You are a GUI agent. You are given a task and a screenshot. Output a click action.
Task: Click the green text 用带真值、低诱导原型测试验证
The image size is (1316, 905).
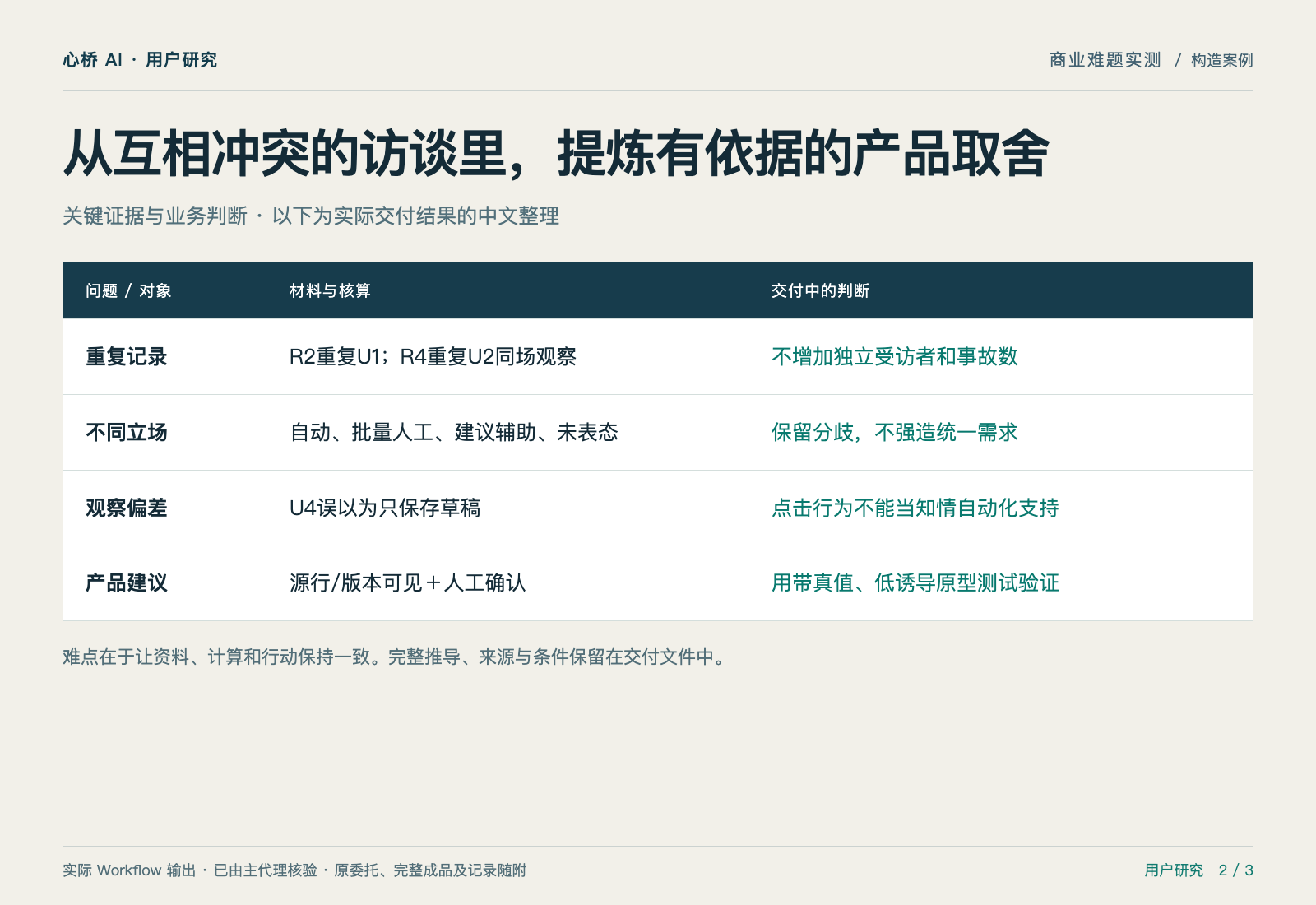[915, 582]
